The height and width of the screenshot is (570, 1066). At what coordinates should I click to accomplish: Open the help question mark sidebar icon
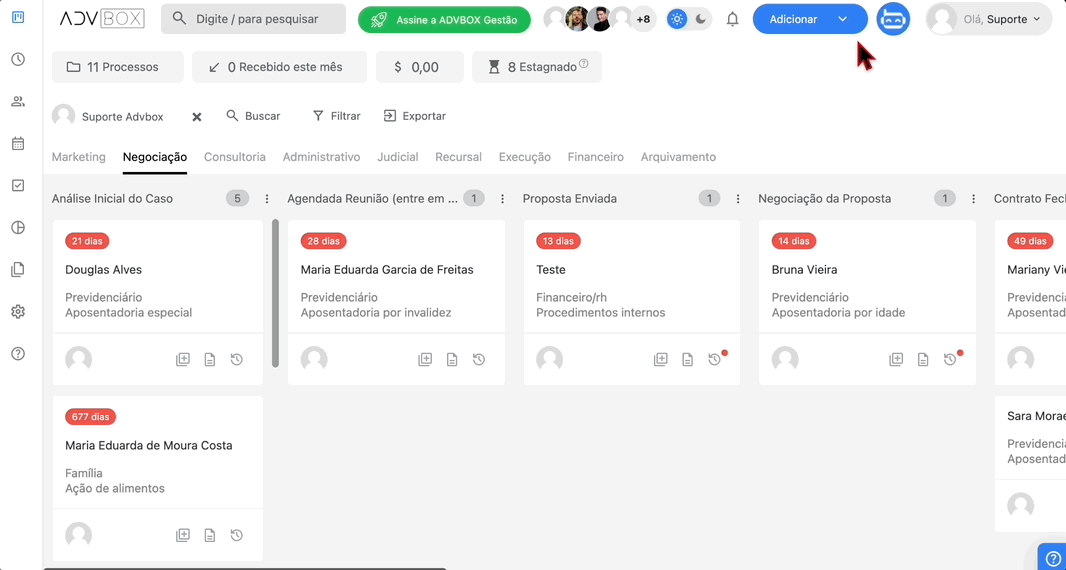18,354
